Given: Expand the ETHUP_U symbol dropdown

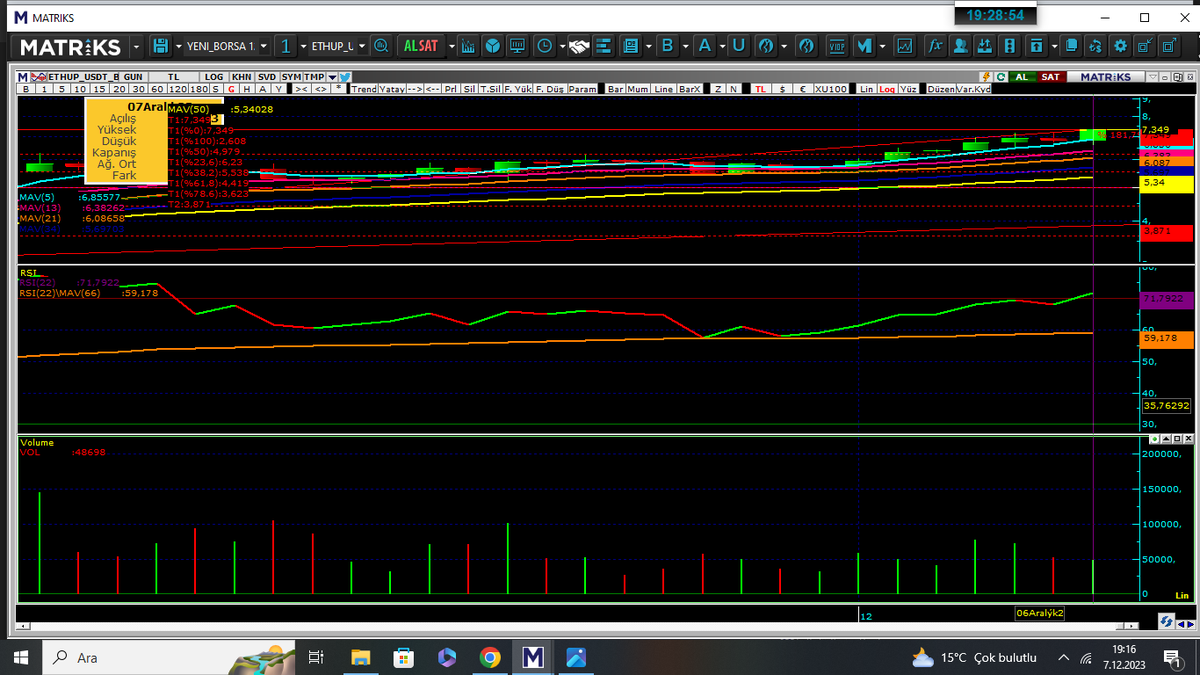Looking at the screenshot, I should click(362, 46).
